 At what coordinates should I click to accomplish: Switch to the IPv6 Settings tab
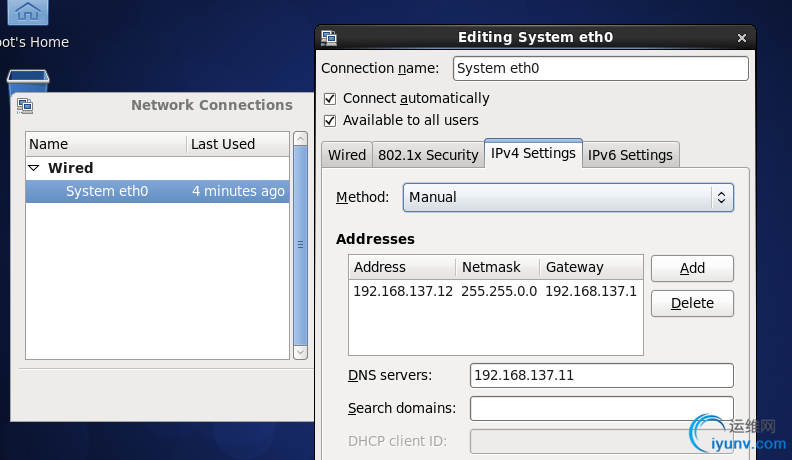(630, 155)
